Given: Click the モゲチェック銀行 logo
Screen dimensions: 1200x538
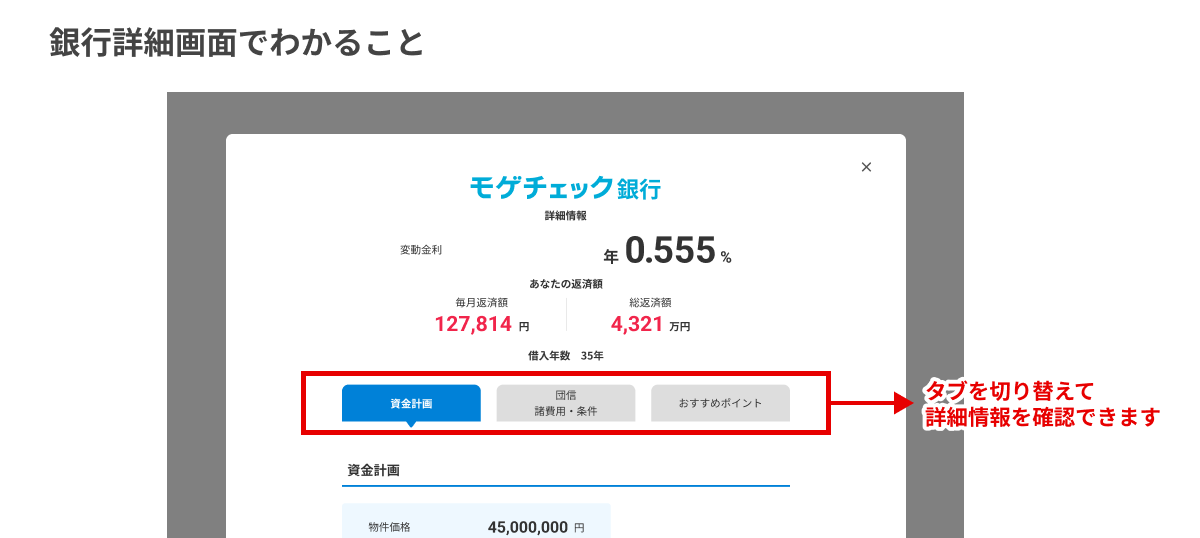Looking at the screenshot, I should 565,187.
